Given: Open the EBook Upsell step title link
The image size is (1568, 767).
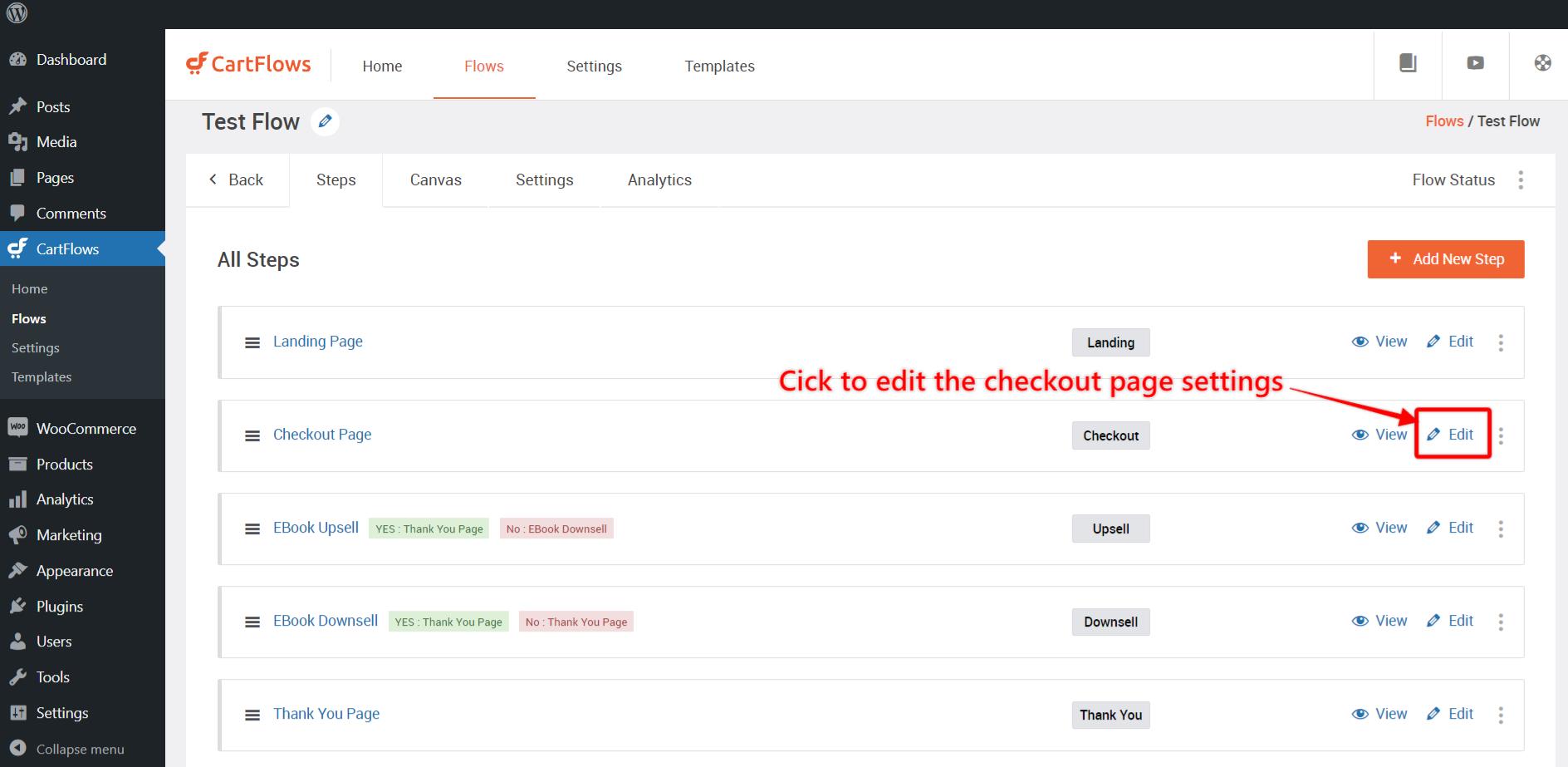Looking at the screenshot, I should (316, 528).
